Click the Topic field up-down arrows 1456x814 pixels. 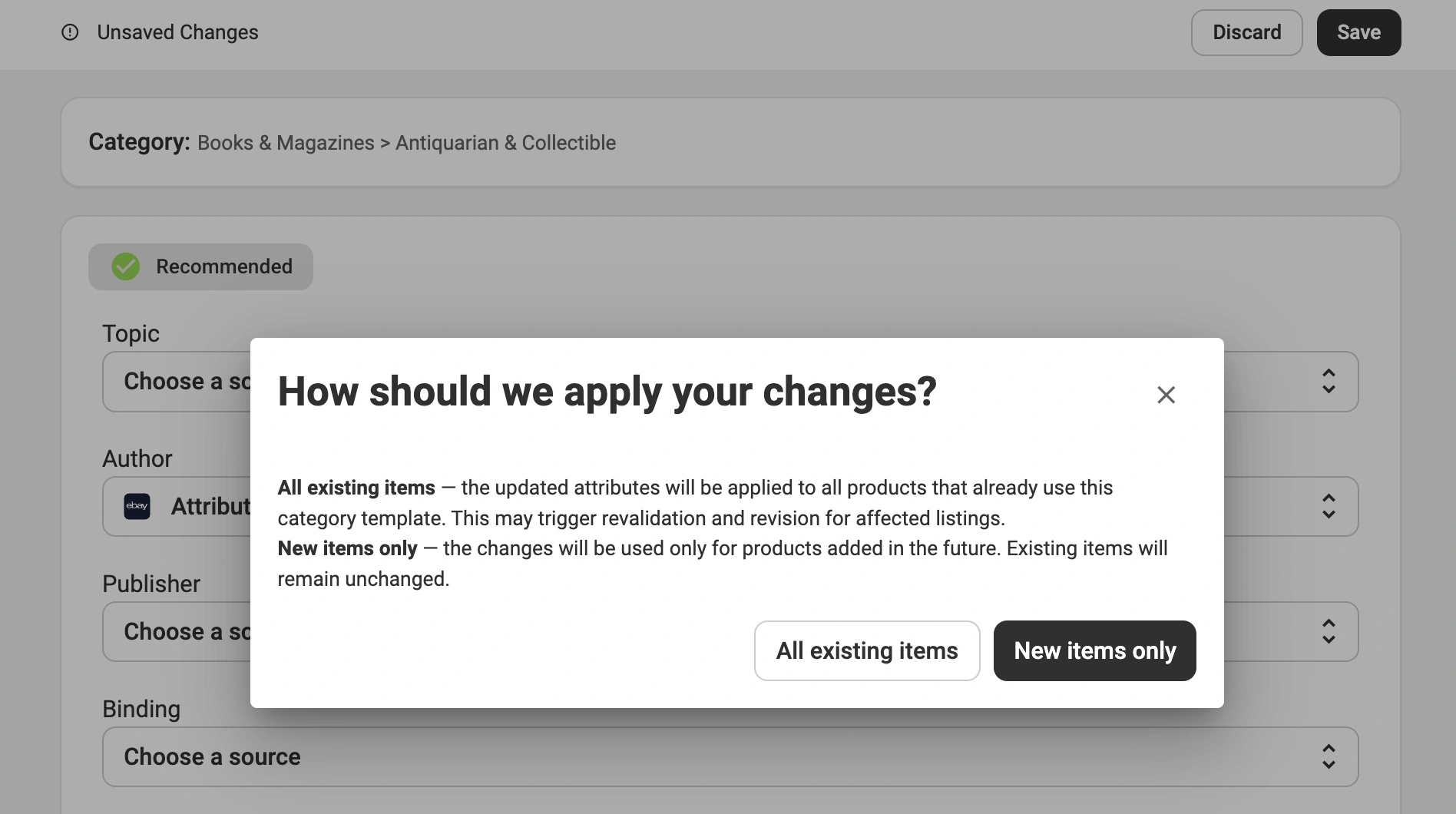[1329, 382]
